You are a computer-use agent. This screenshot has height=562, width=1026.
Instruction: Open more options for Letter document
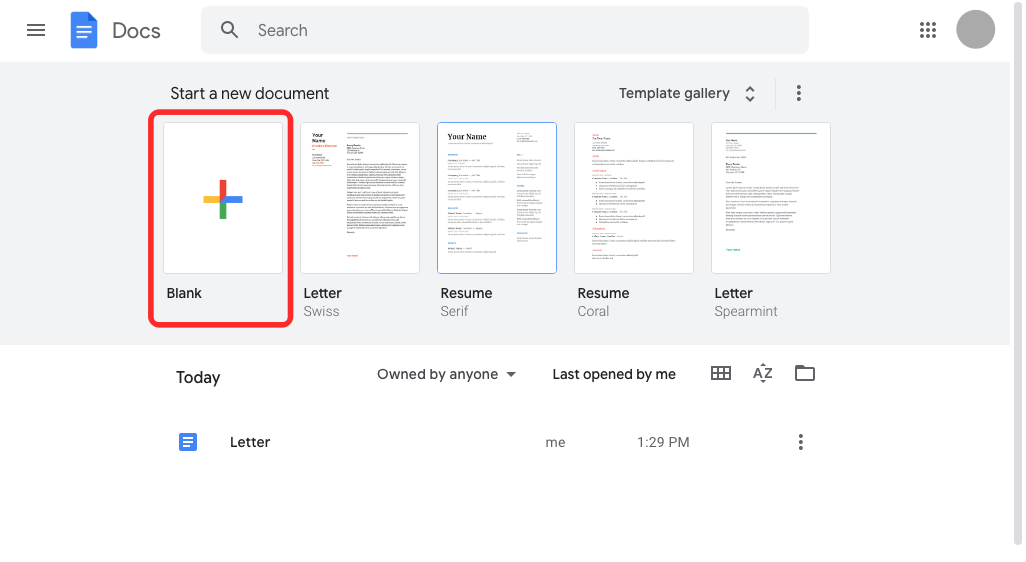click(x=800, y=442)
